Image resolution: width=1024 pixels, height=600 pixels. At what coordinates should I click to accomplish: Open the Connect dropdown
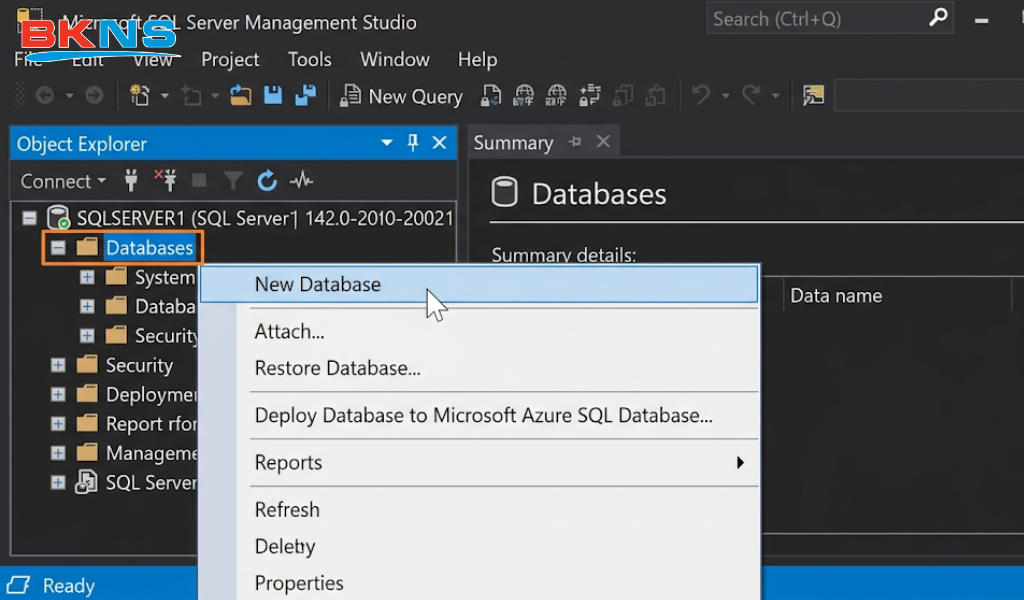[63, 181]
